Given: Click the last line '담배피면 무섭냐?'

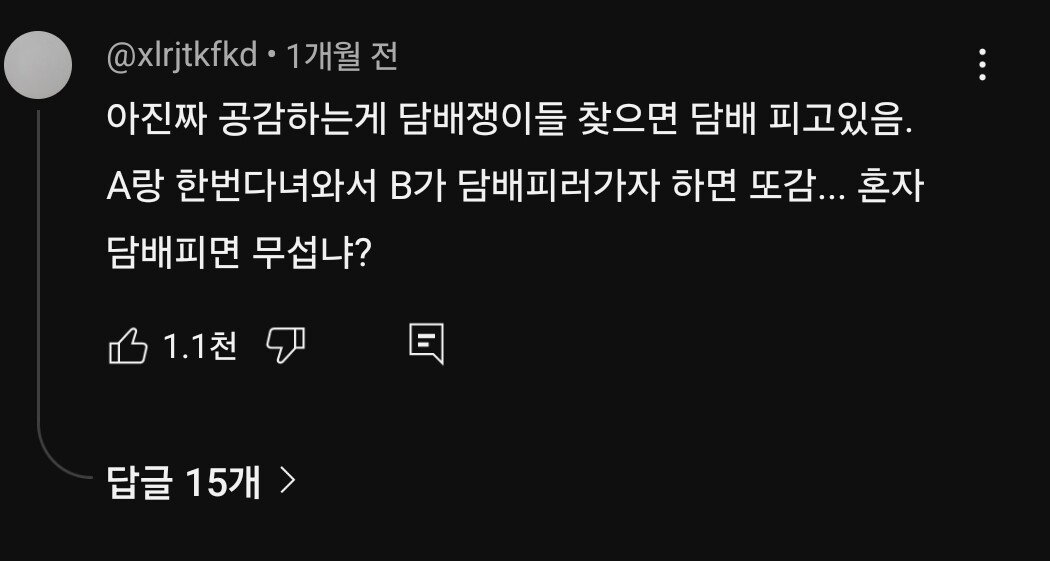Looking at the screenshot, I should (x=239, y=257).
